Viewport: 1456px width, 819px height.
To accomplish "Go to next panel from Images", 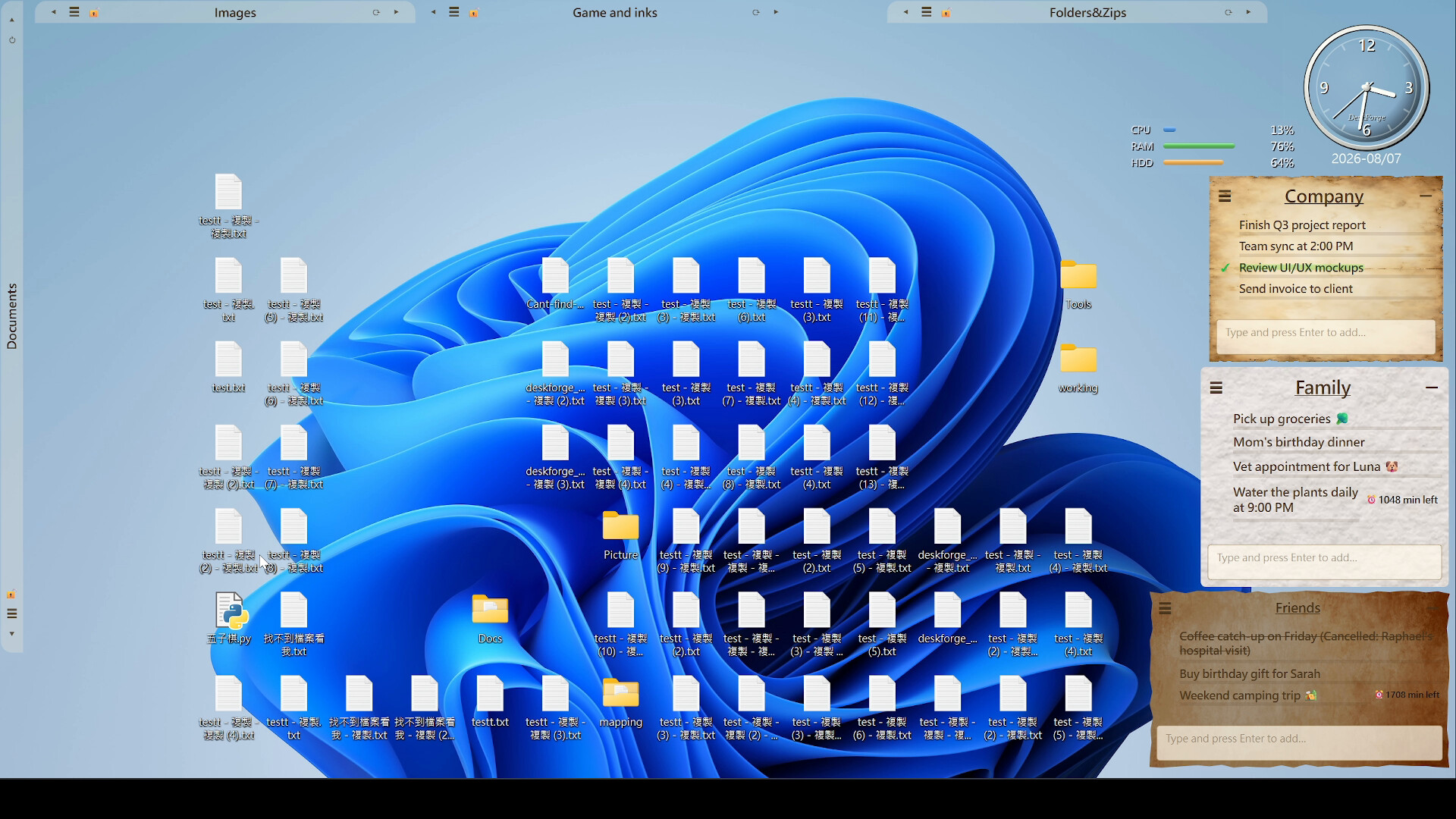I will 396,12.
